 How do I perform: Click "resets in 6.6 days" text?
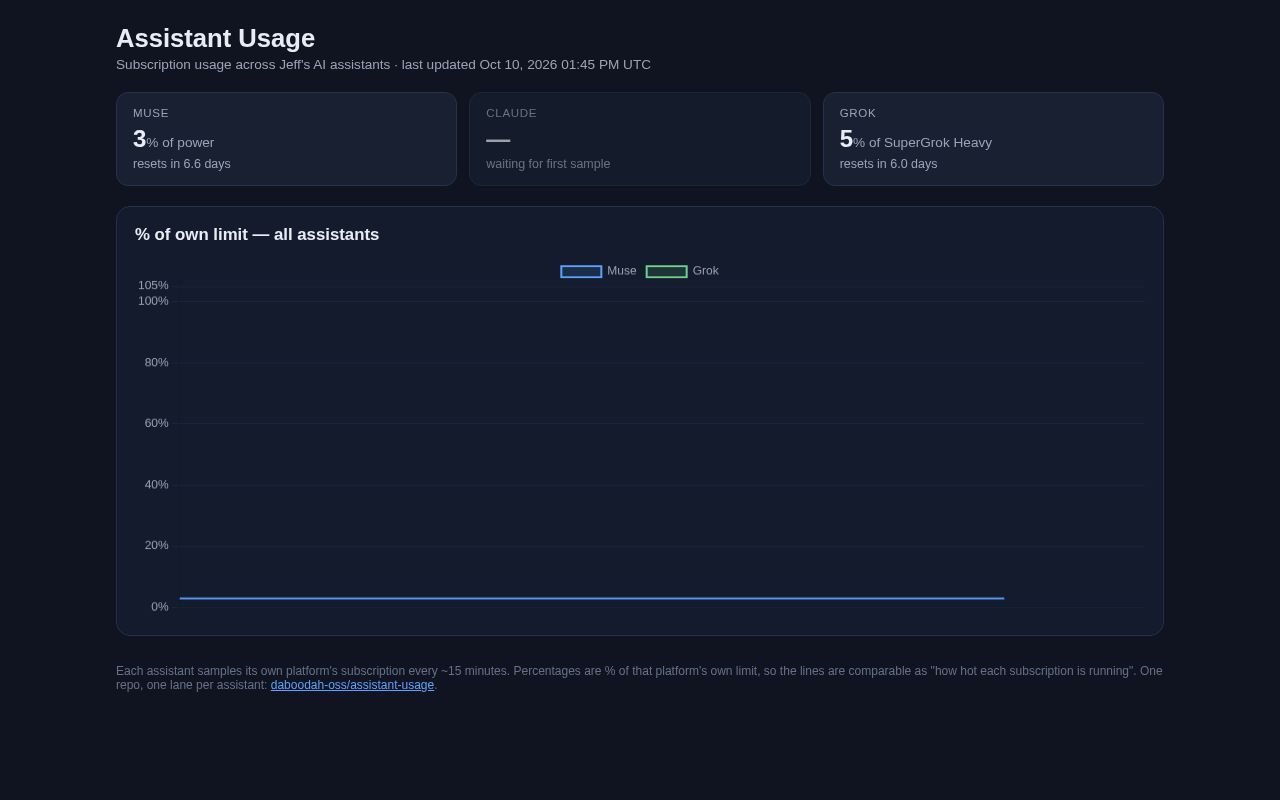(182, 164)
